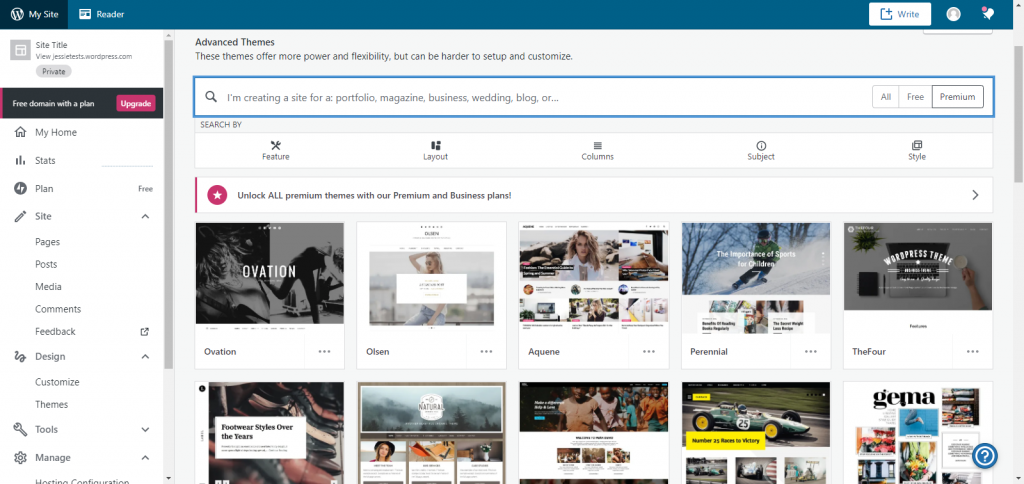Search themes by Subject

pyautogui.click(x=761, y=151)
